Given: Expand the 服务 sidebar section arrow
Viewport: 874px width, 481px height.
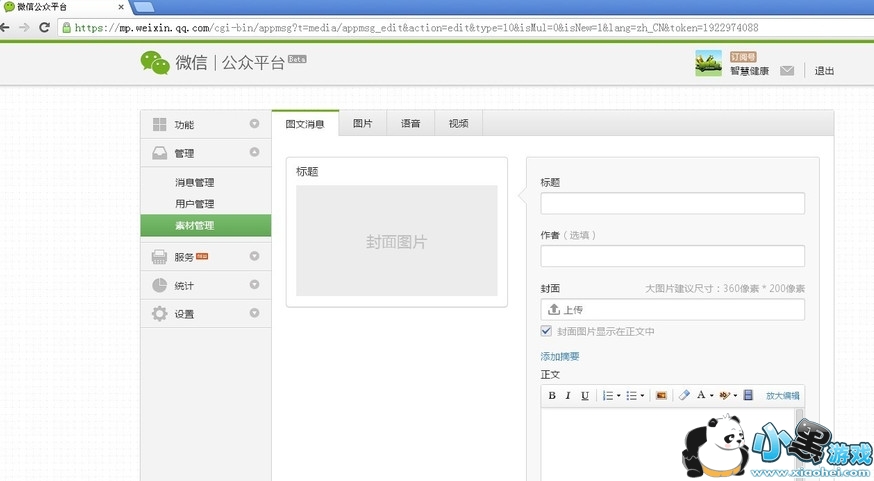Looking at the screenshot, I should coord(254,256).
